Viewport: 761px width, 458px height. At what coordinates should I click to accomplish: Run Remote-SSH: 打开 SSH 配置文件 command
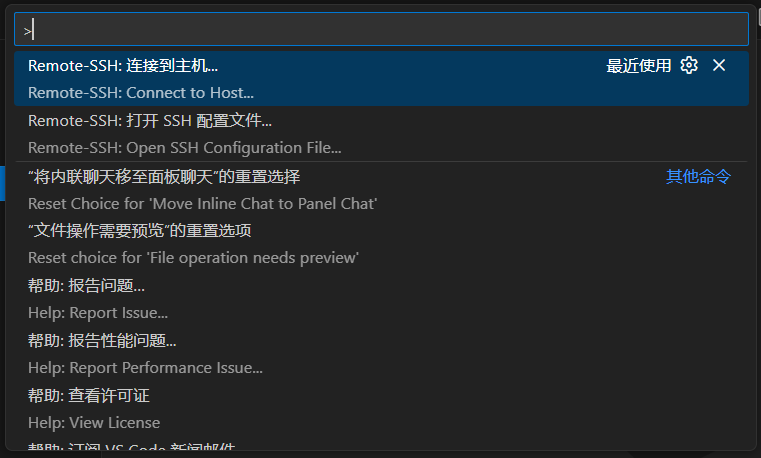[150, 121]
